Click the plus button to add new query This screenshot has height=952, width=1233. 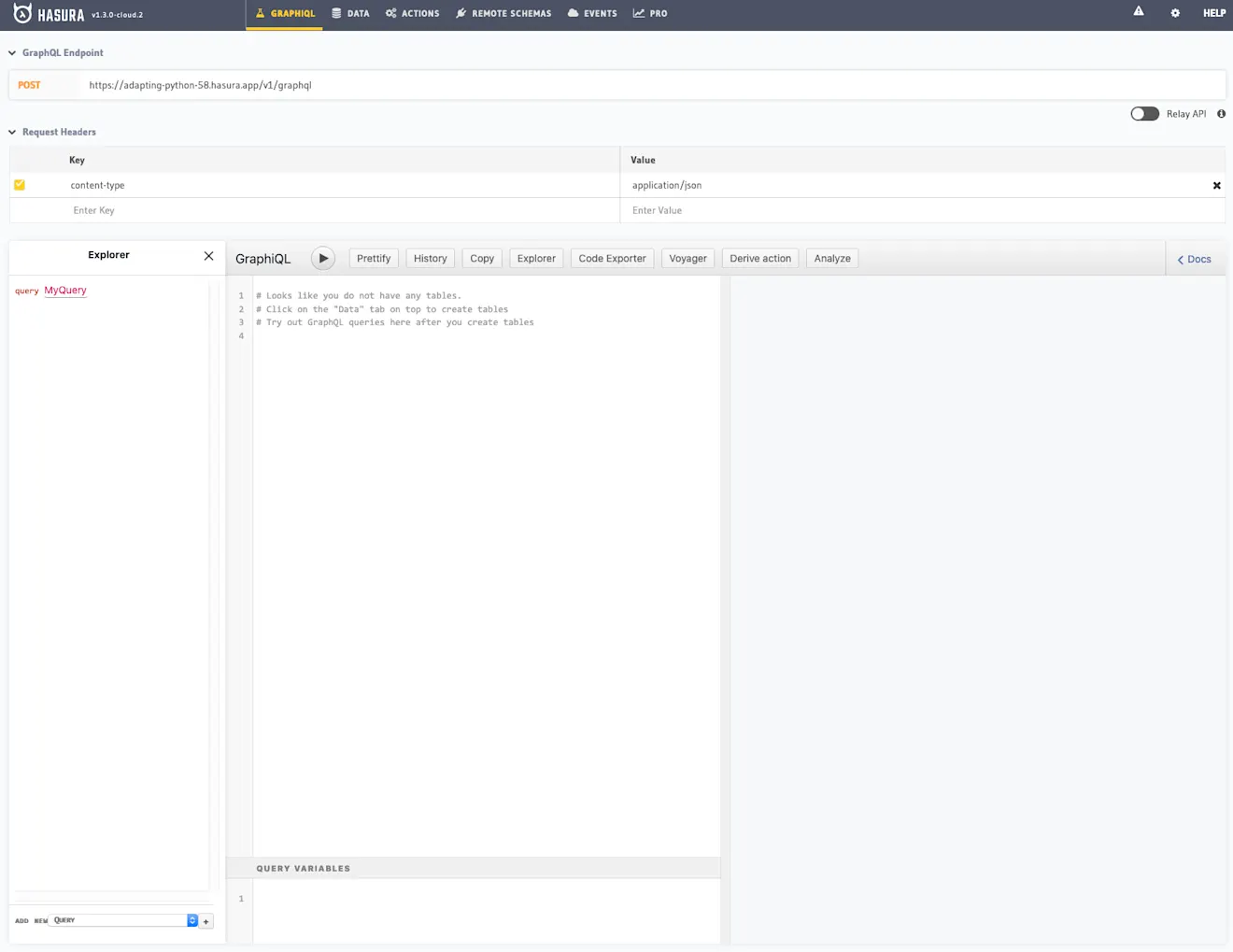pyautogui.click(x=206, y=921)
